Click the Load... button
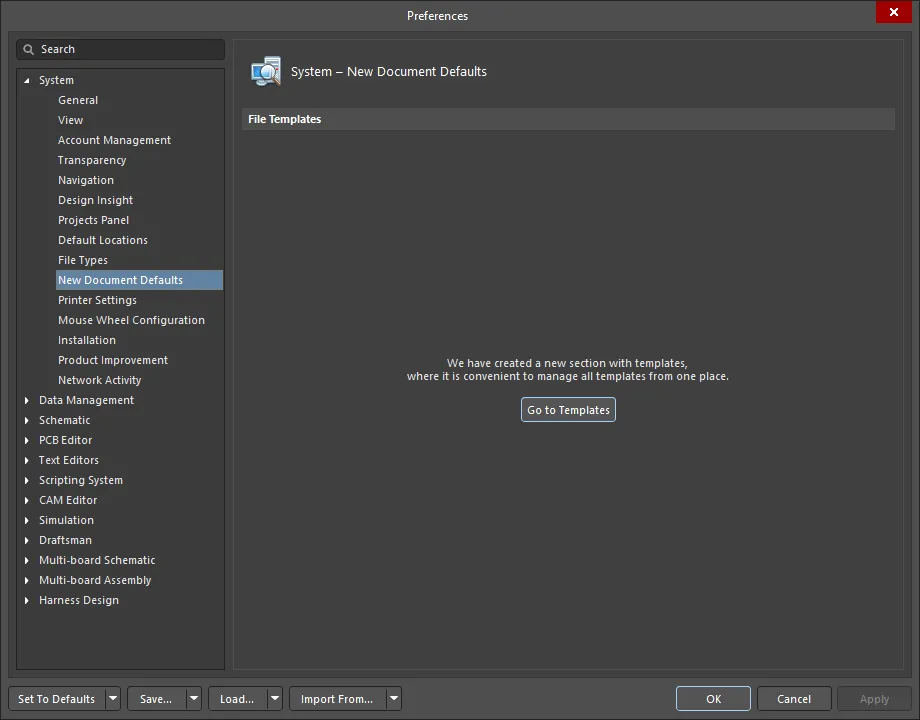The width and height of the screenshot is (920, 720). [238, 699]
